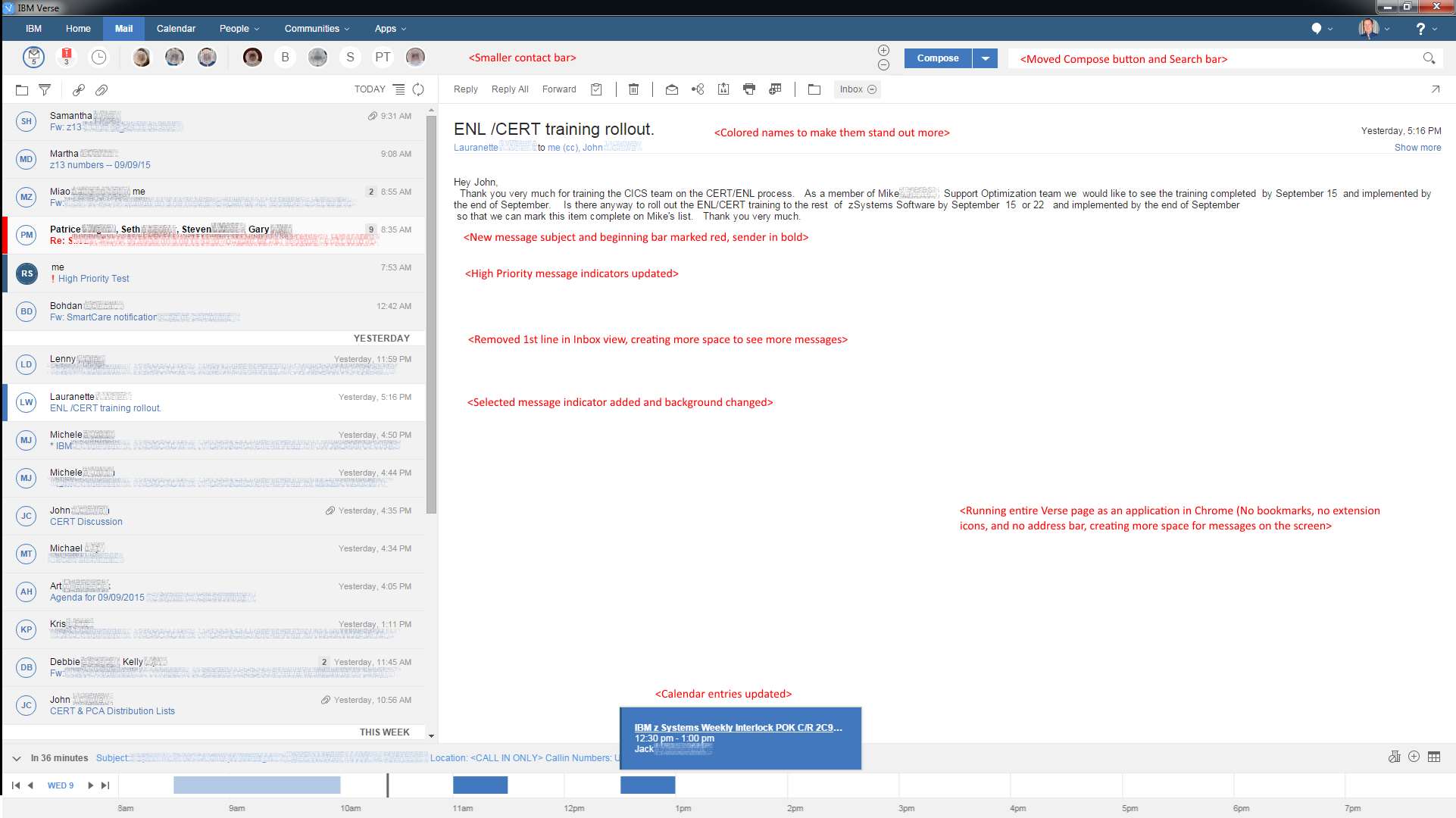Remove the Inbox tag from the message
The image size is (1456, 818).
(x=872, y=89)
